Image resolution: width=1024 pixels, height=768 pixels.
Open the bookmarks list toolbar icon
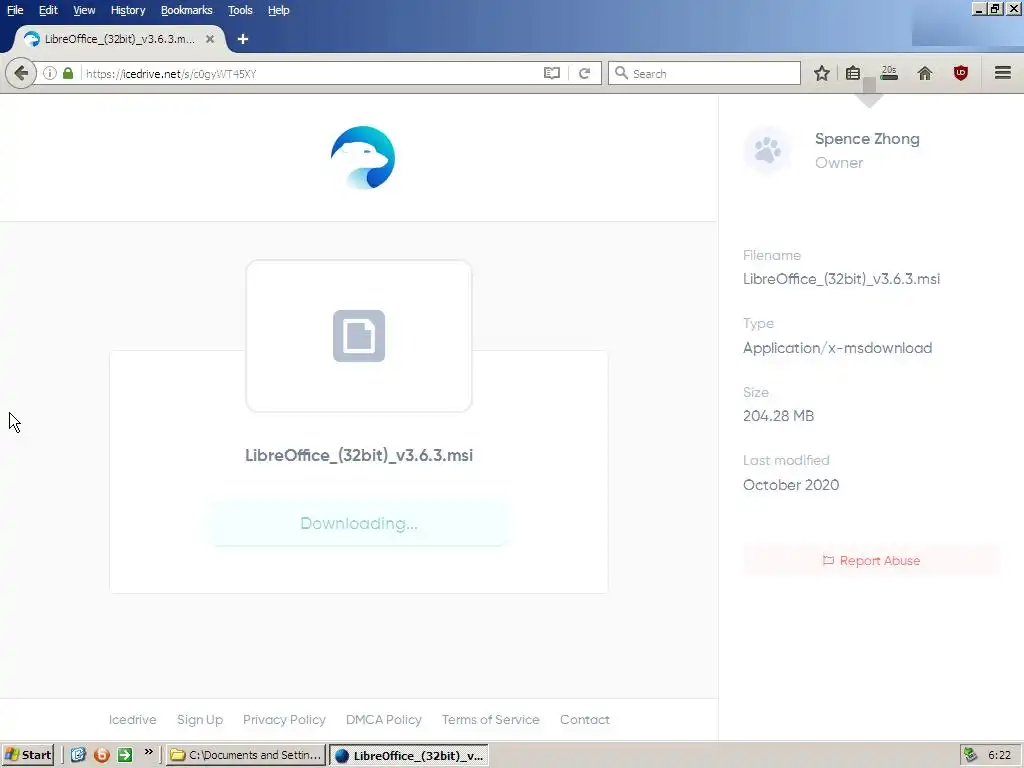pos(853,73)
